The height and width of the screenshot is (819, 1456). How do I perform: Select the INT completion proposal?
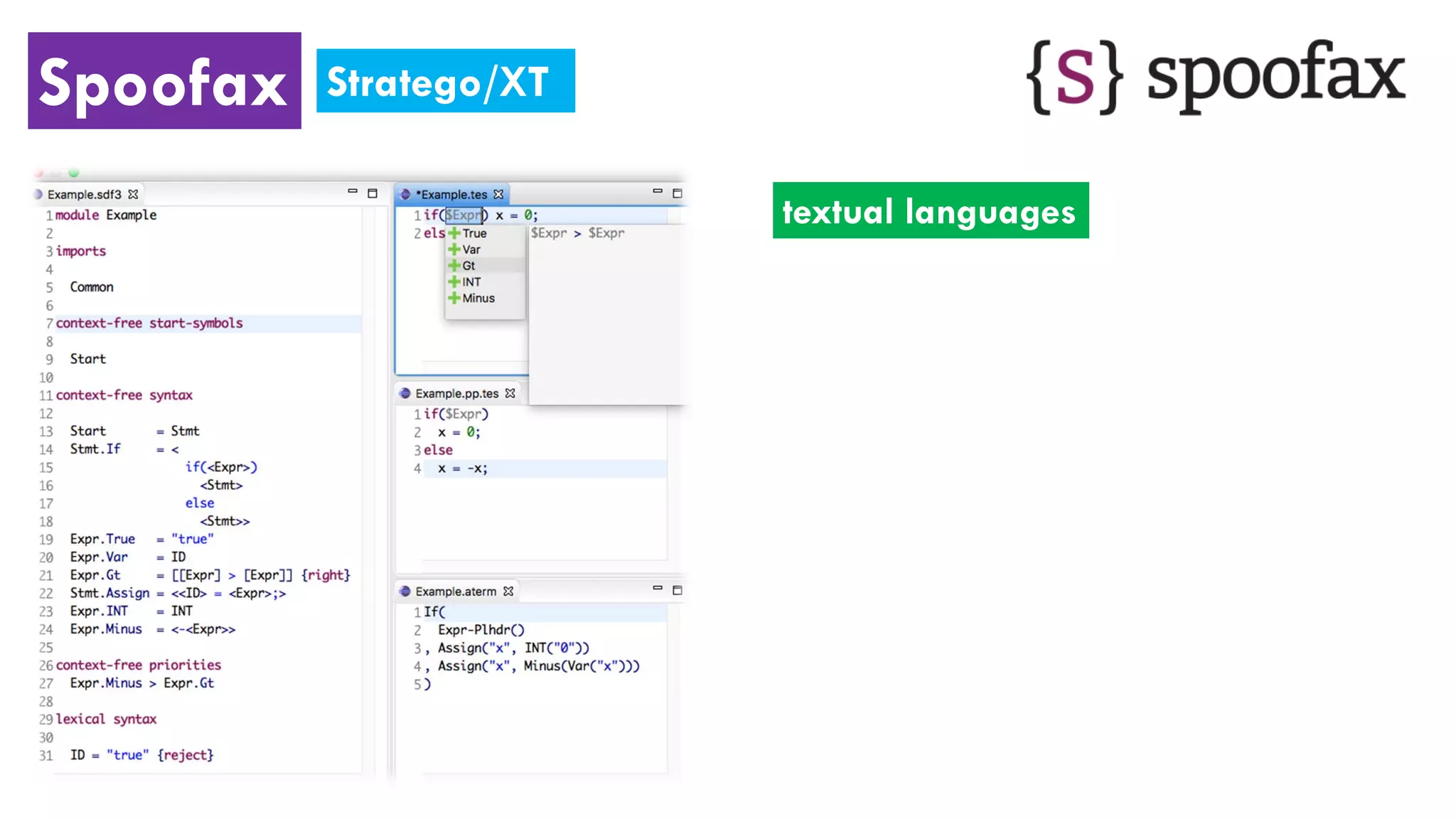click(471, 282)
